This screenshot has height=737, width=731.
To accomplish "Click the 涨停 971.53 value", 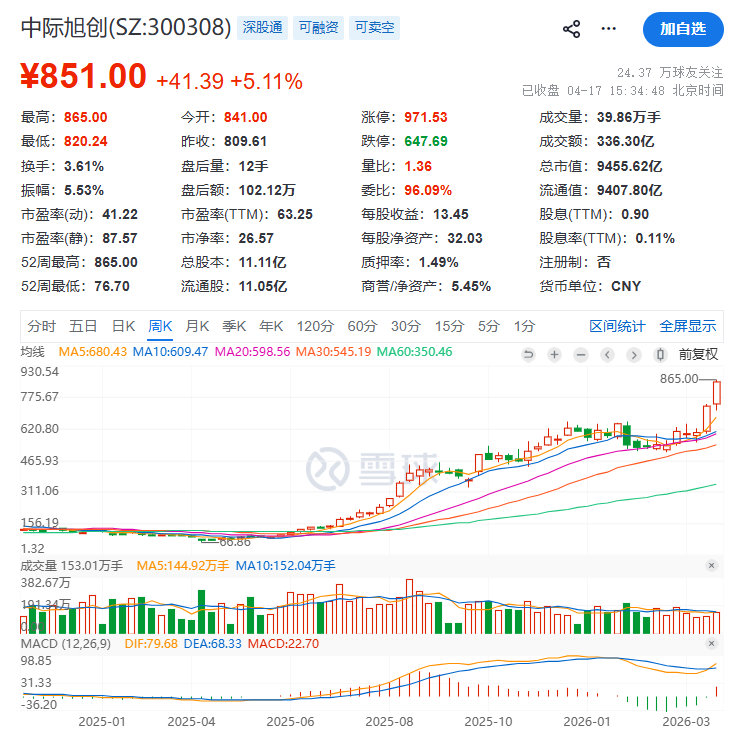I will (x=426, y=117).
